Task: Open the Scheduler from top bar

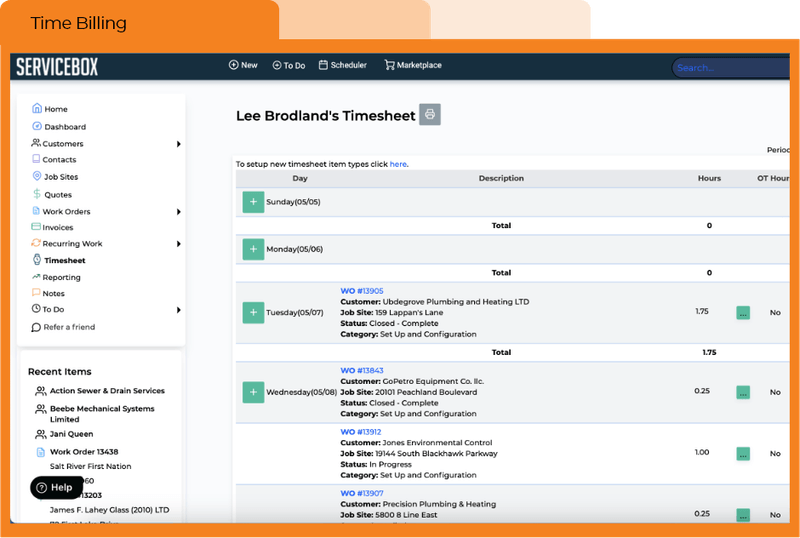Action: pyautogui.click(x=342, y=65)
